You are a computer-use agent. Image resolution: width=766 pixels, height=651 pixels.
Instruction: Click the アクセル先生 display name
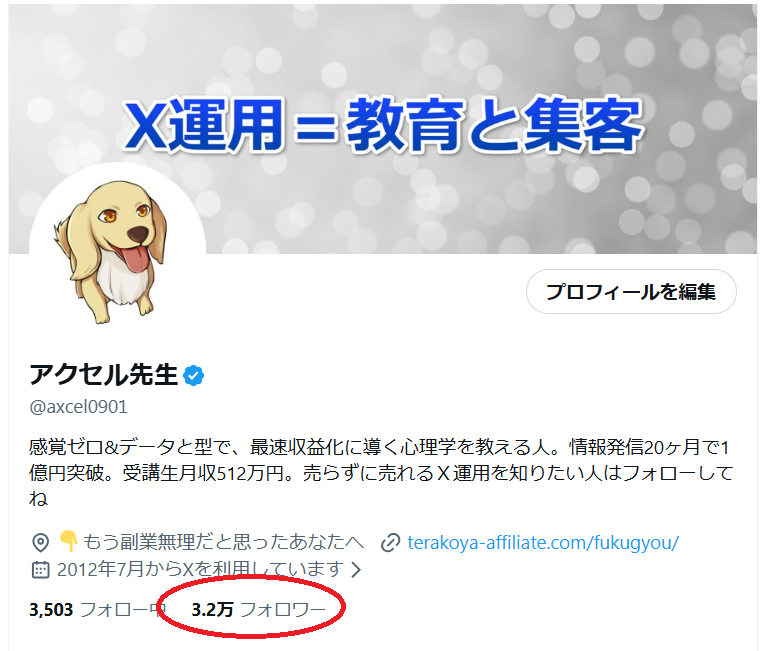(104, 375)
